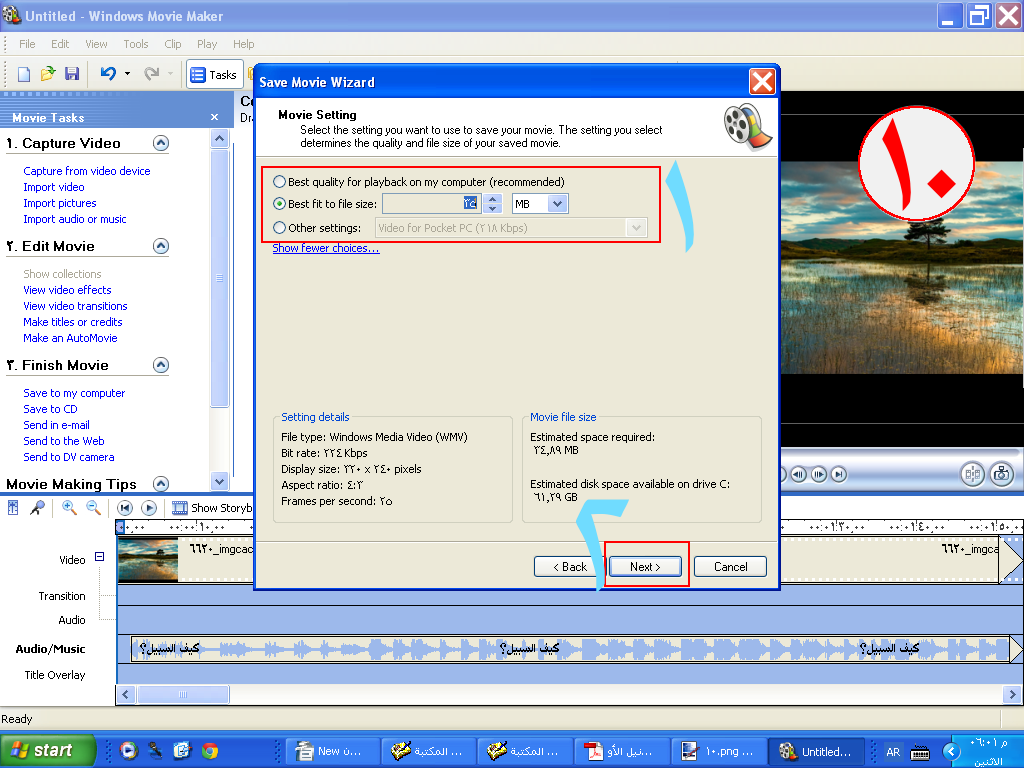Image resolution: width=1024 pixels, height=768 pixels.
Task: Collapse the Finish Movie section
Action: 161,365
